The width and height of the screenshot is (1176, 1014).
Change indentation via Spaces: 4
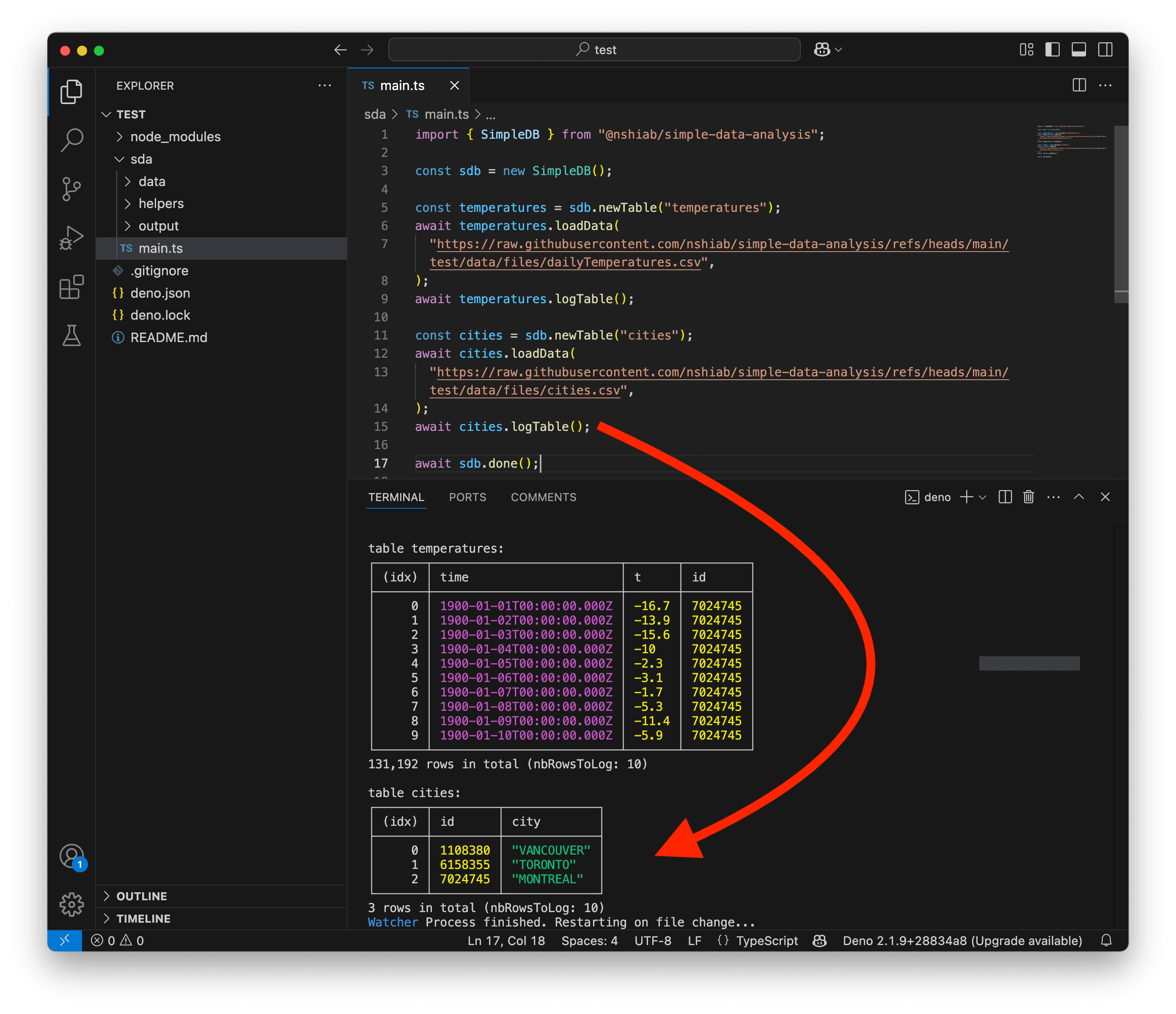point(589,940)
